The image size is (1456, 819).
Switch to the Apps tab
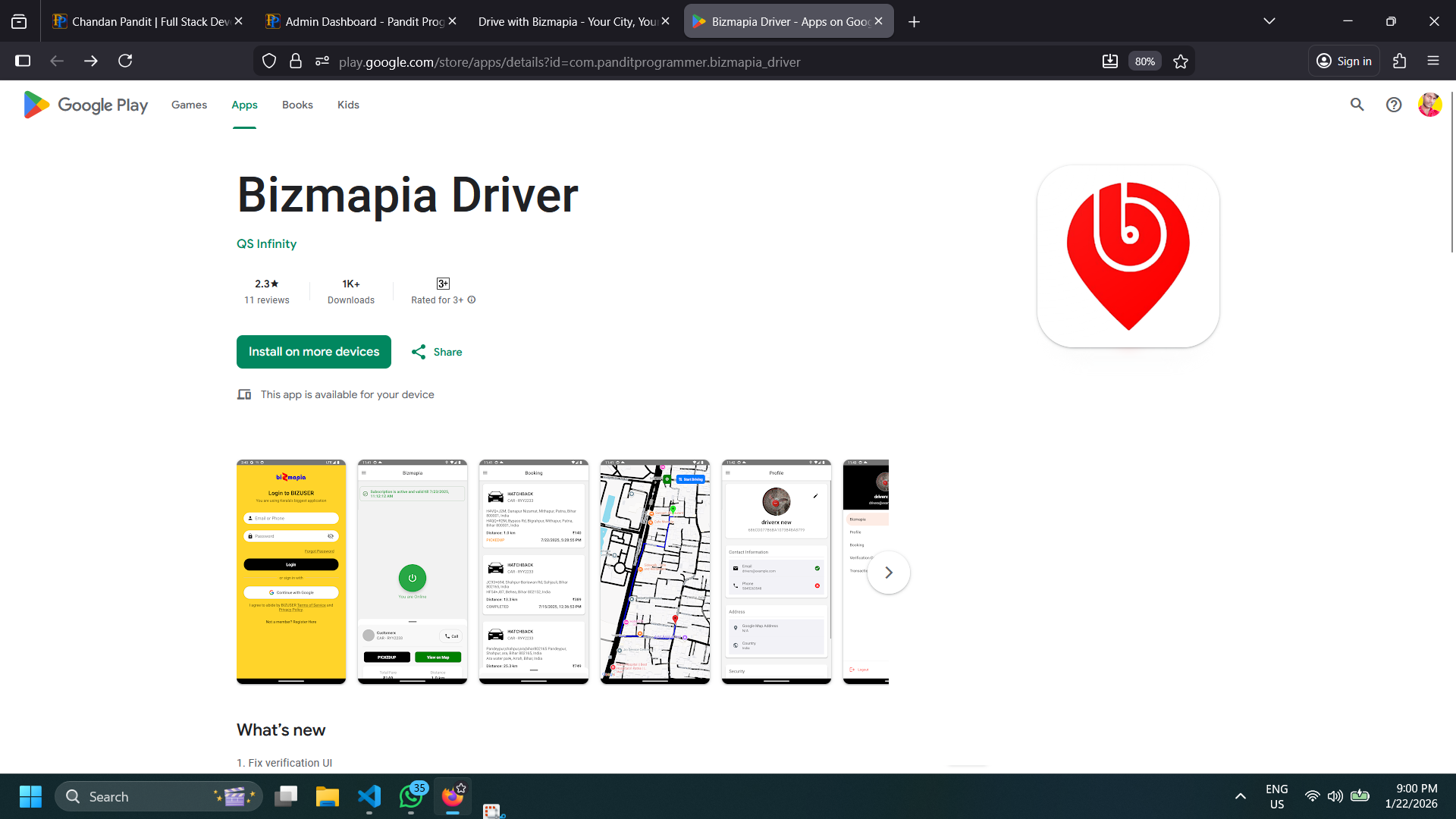(243, 105)
